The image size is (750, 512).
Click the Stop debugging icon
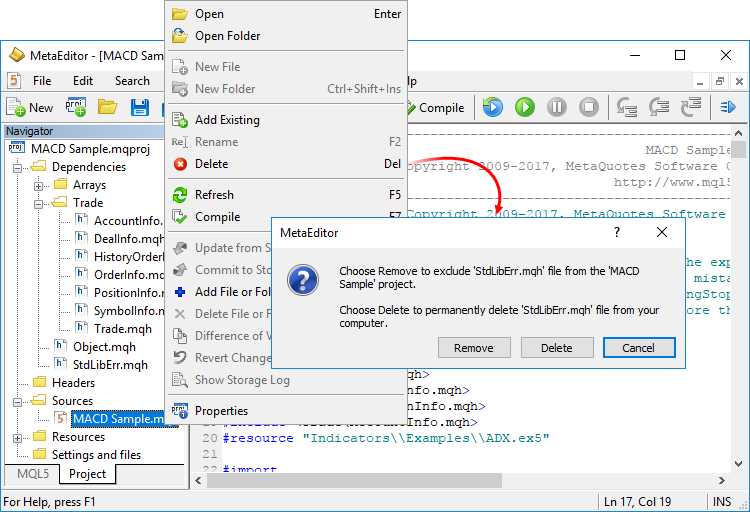[589, 107]
